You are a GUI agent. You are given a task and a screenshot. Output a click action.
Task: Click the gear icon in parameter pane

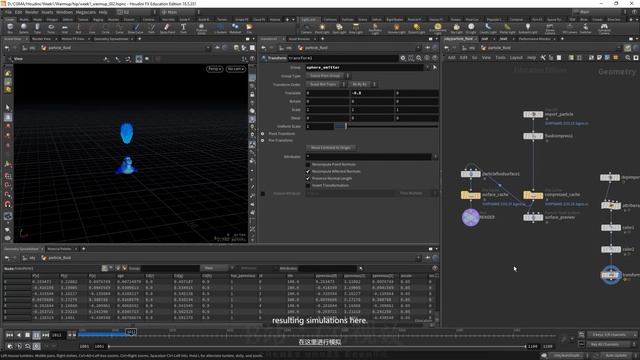tap(403, 58)
